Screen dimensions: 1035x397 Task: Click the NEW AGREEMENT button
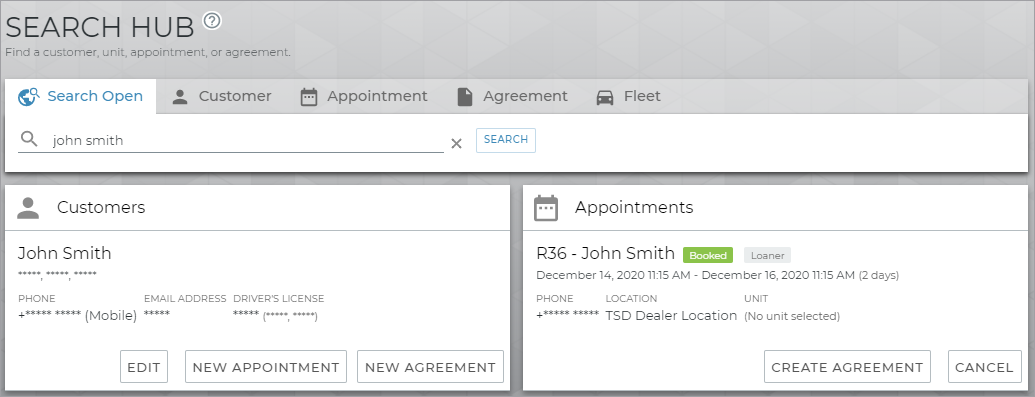point(430,367)
